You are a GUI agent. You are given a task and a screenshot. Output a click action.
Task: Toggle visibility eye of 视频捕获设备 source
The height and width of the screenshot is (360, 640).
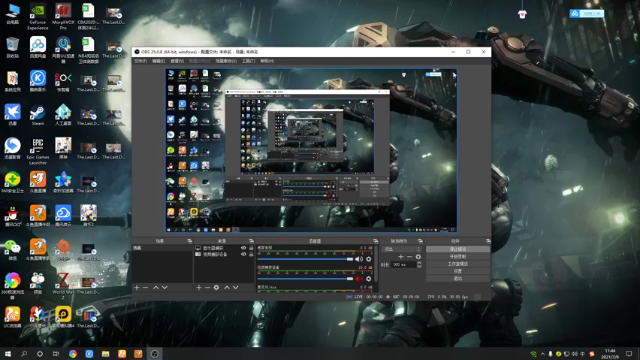click(x=244, y=254)
